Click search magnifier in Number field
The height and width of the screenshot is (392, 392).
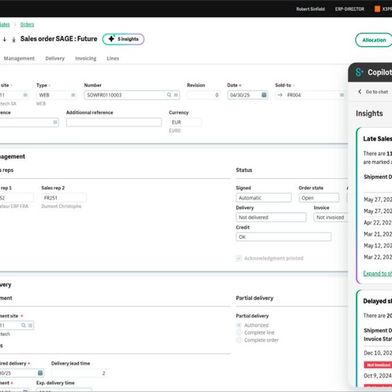[x=169, y=95]
